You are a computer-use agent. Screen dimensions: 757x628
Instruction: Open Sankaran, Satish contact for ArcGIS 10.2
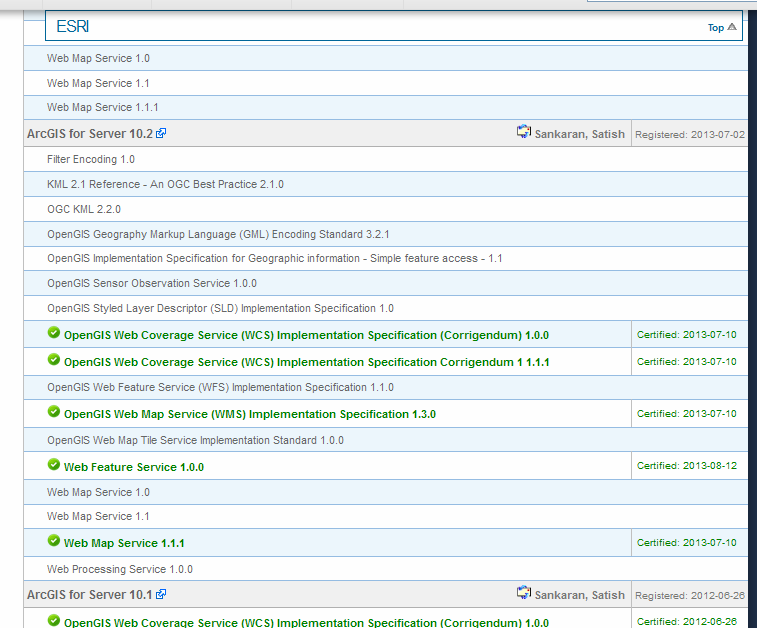click(579, 134)
